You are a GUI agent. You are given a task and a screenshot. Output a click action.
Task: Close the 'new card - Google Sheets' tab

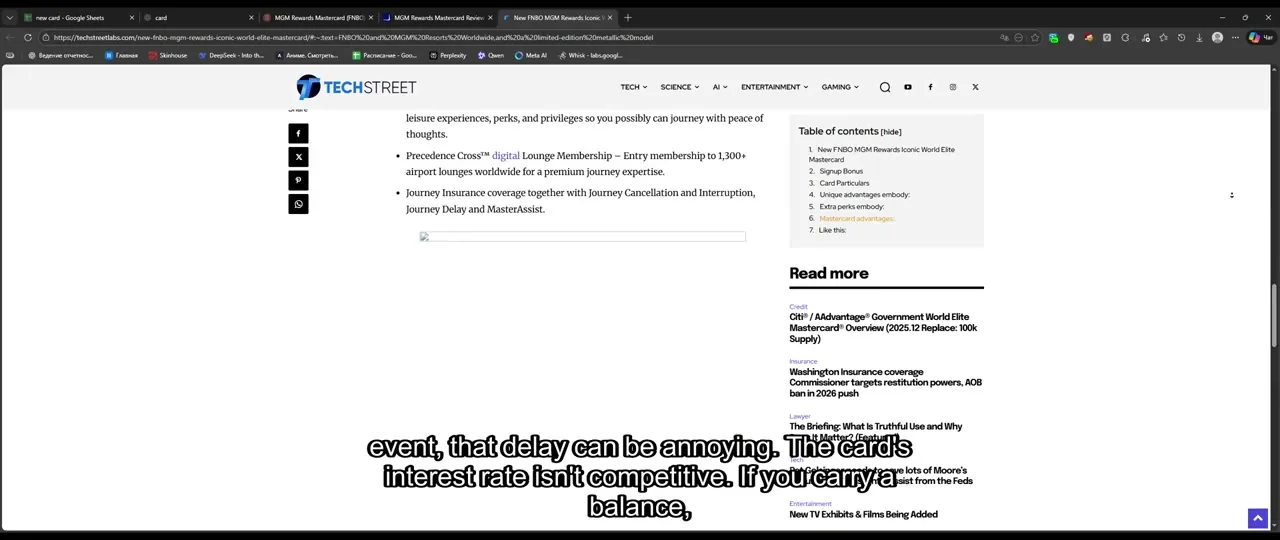(x=131, y=17)
